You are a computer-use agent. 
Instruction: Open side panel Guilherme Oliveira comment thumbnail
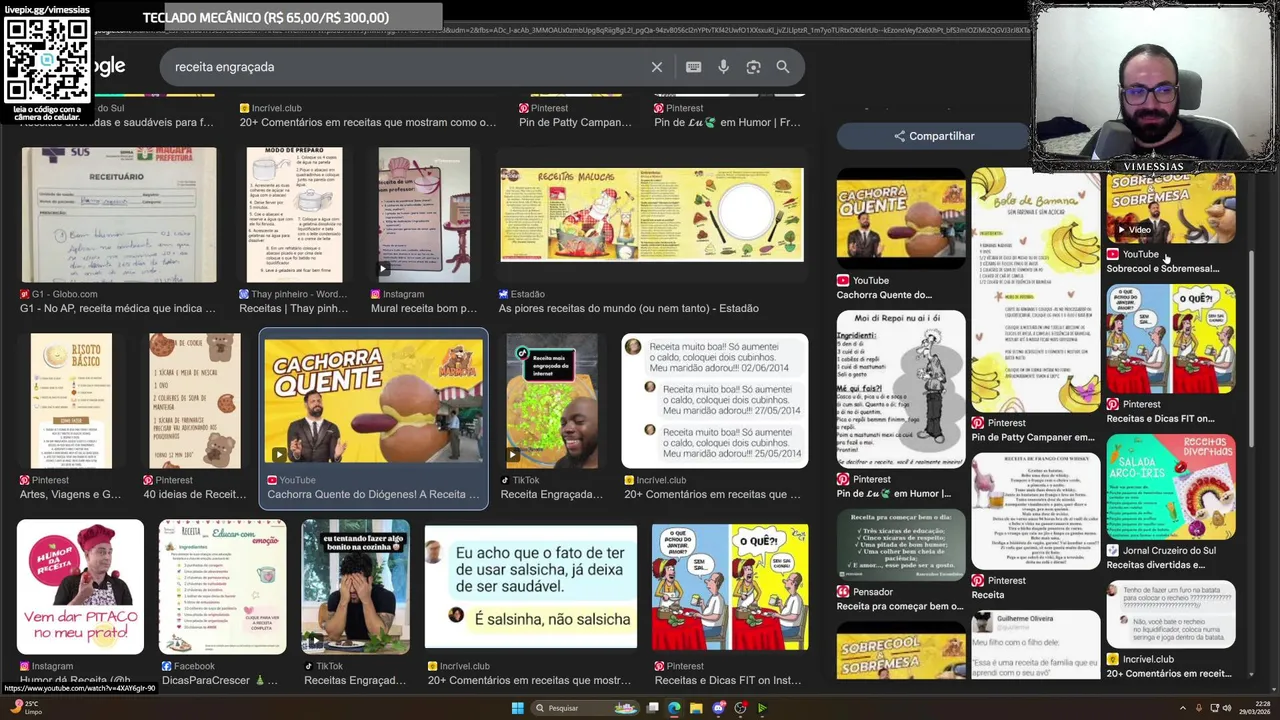point(1036,645)
